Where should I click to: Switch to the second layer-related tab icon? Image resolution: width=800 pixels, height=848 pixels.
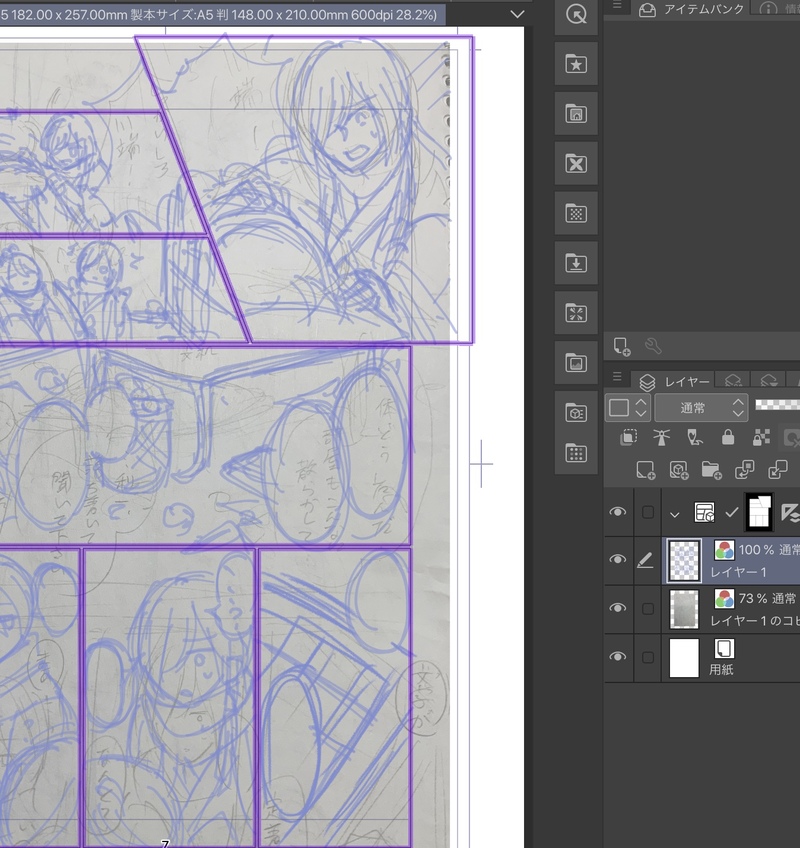[733, 381]
